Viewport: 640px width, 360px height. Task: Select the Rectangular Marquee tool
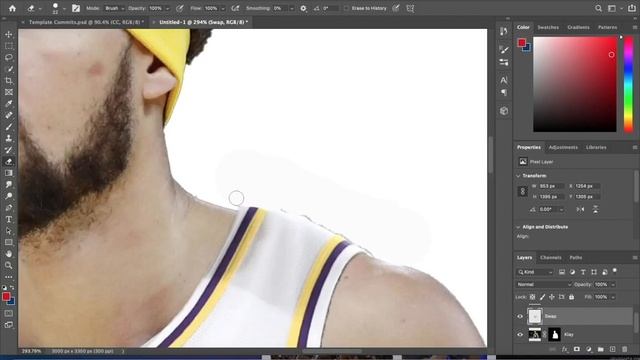(9, 46)
